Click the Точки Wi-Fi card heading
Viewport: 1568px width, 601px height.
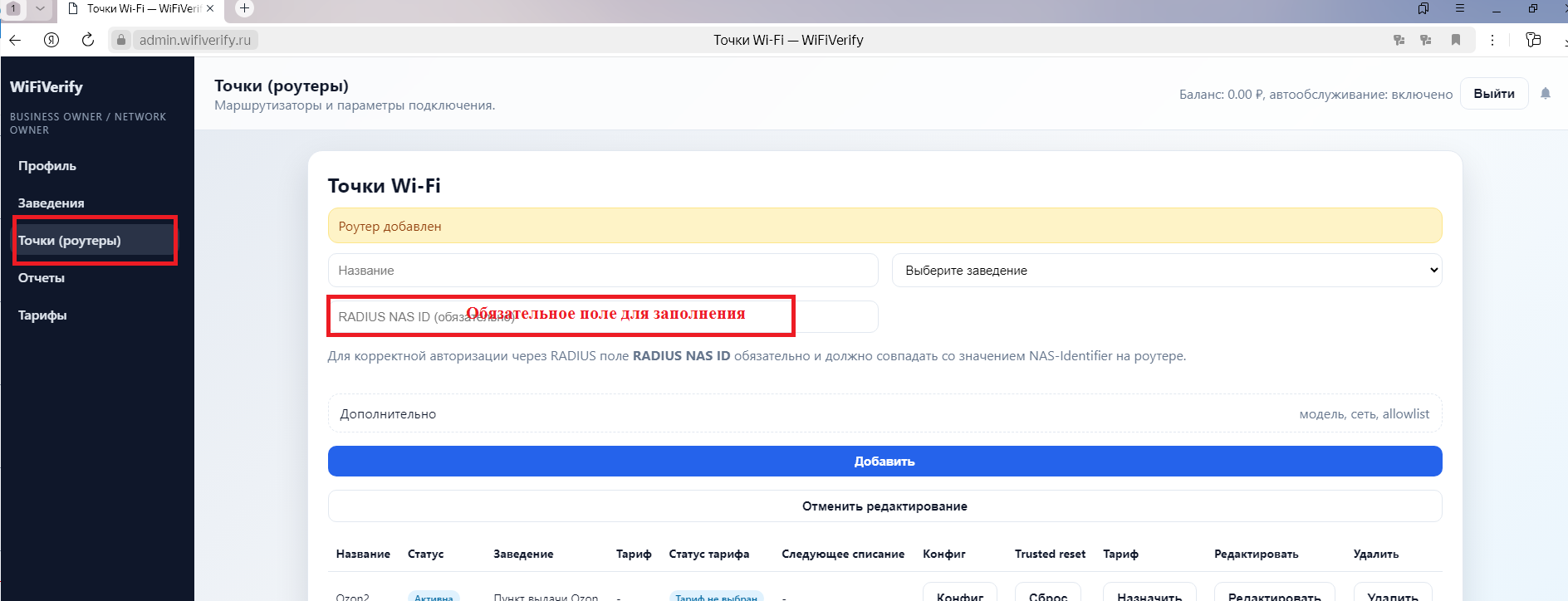[x=385, y=186]
